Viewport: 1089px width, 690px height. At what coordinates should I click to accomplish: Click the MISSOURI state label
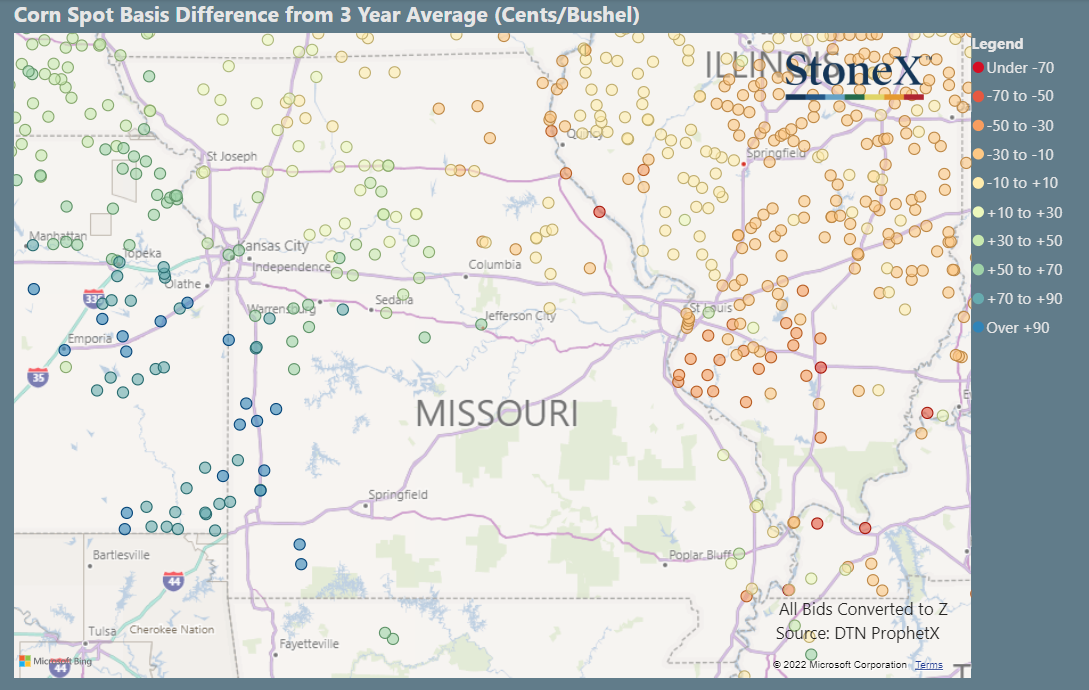(x=497, y=413)
